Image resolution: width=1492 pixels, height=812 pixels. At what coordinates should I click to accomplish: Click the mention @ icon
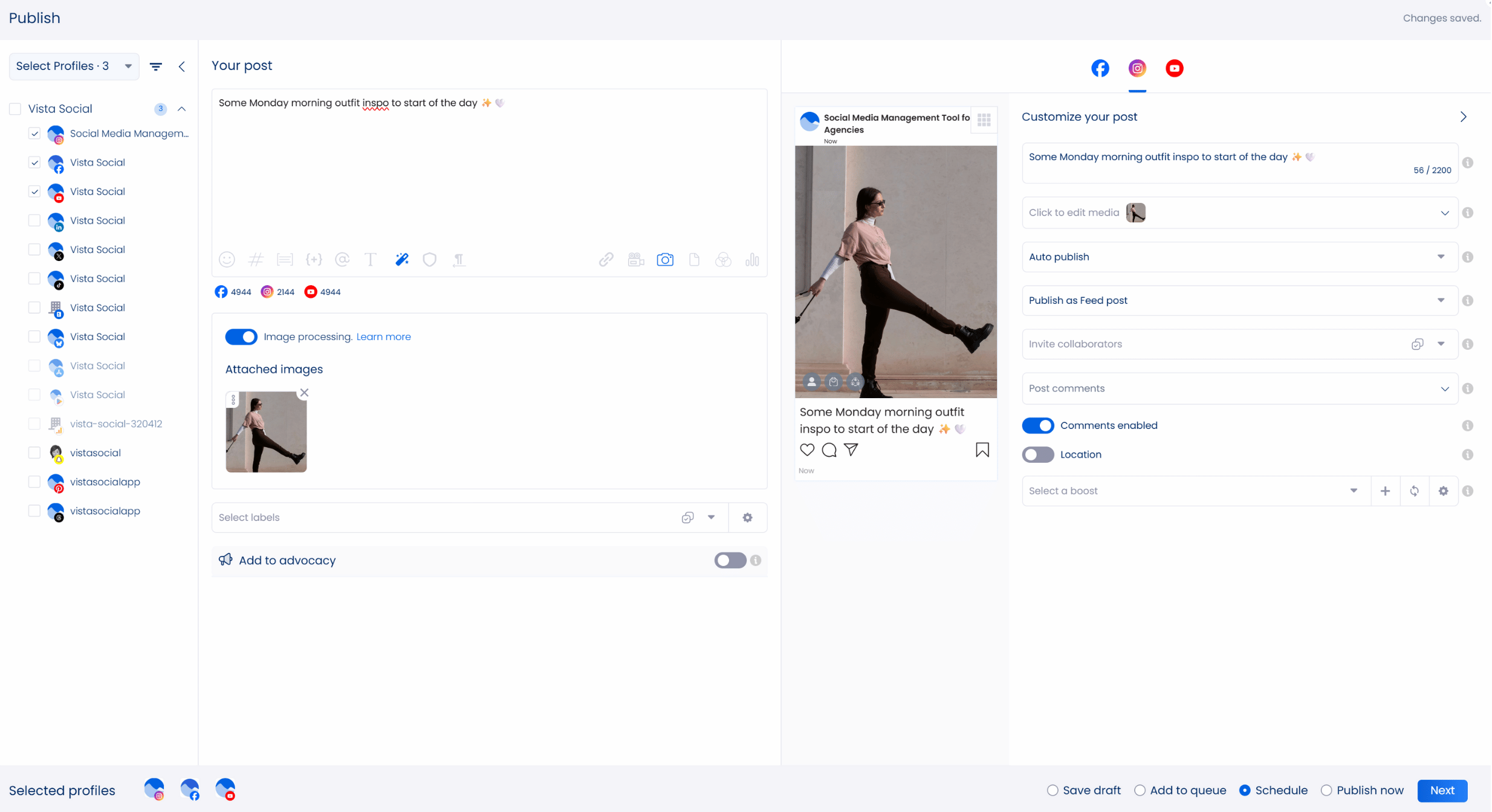[342, 260]
